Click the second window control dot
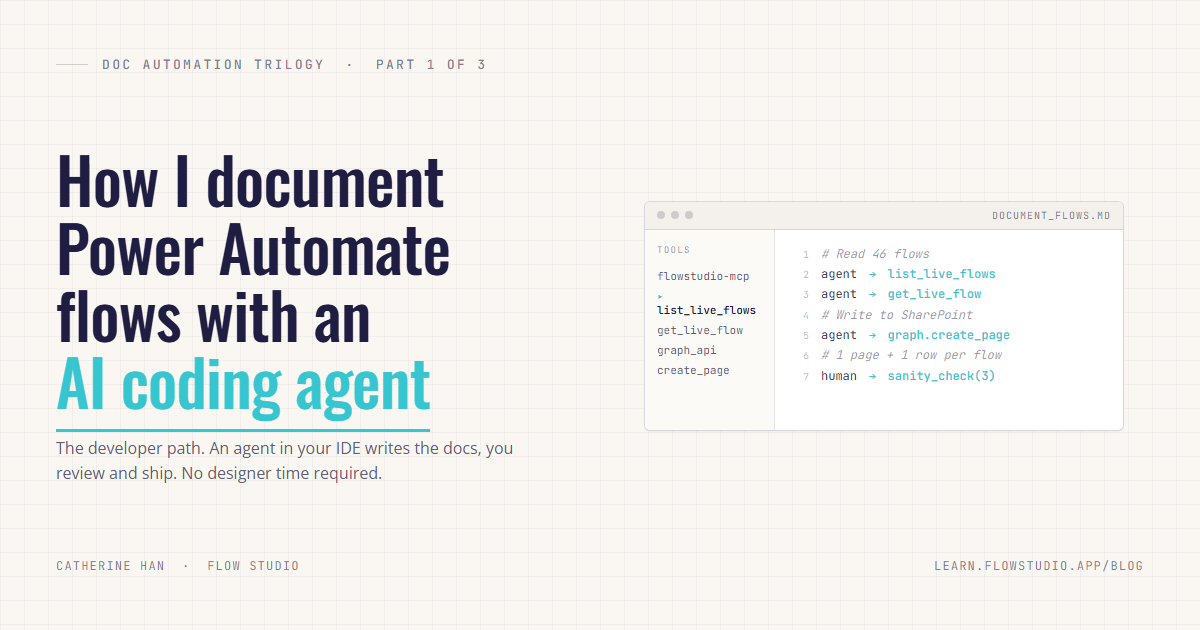 coord(675,215)
